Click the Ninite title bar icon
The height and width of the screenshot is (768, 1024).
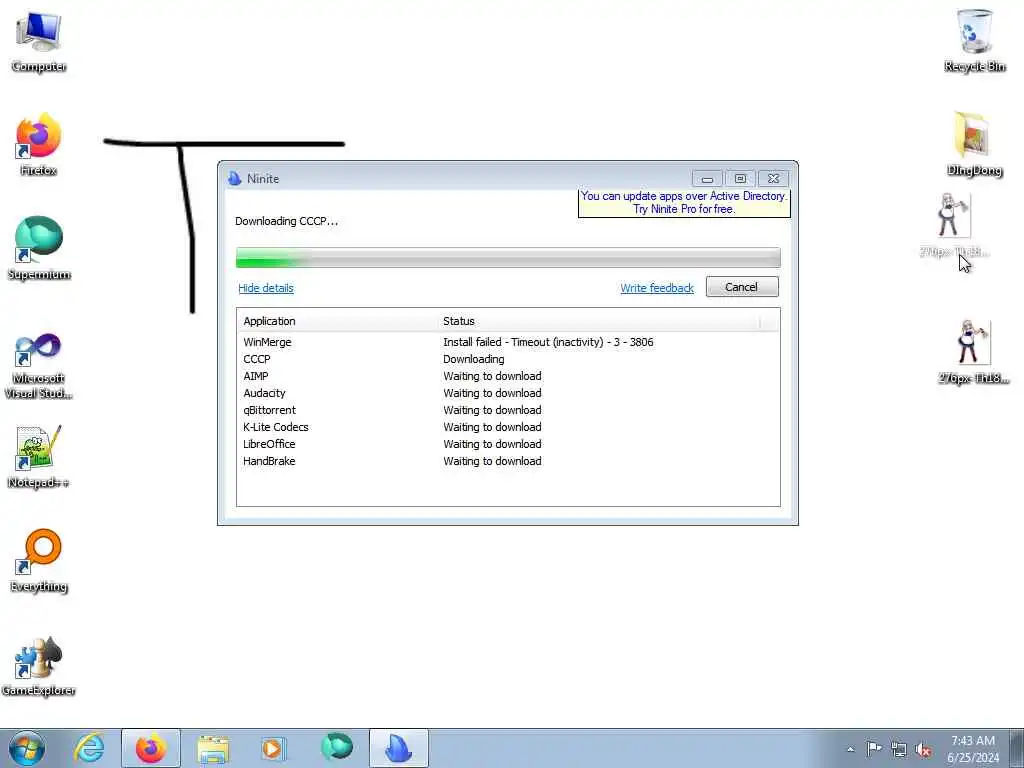[234, 178]
